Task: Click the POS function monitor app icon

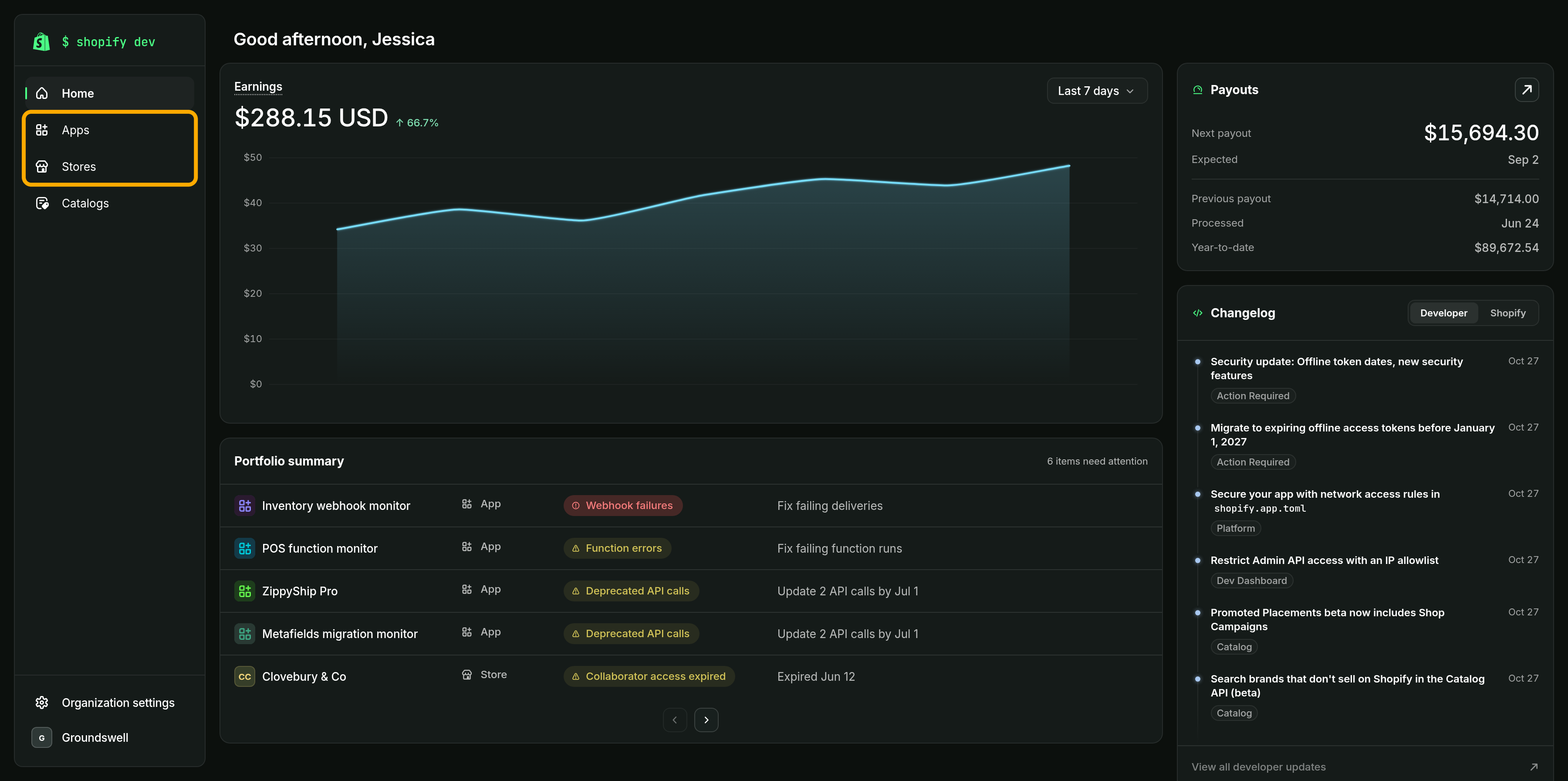Action: click(245, 548)
